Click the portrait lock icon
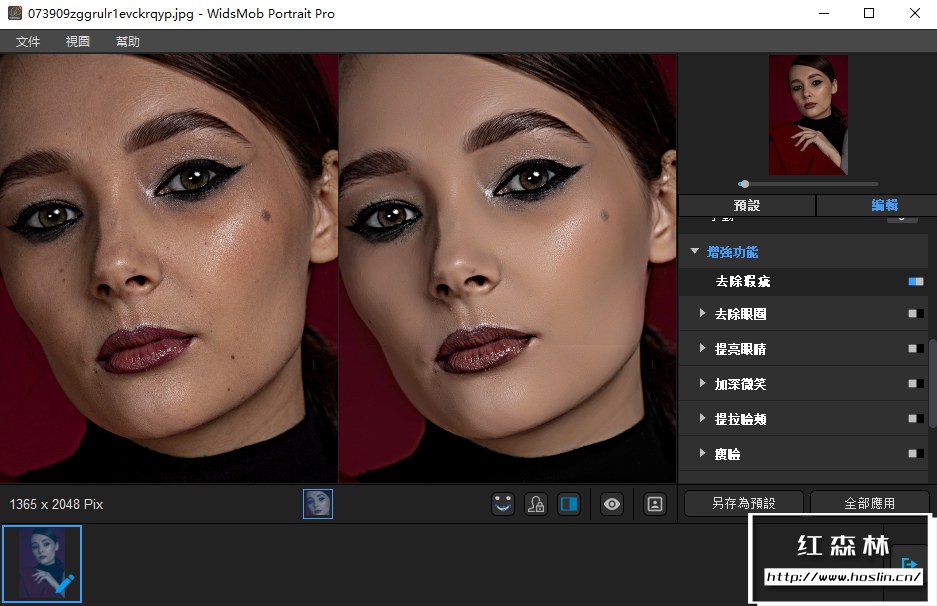 point(535,504)
